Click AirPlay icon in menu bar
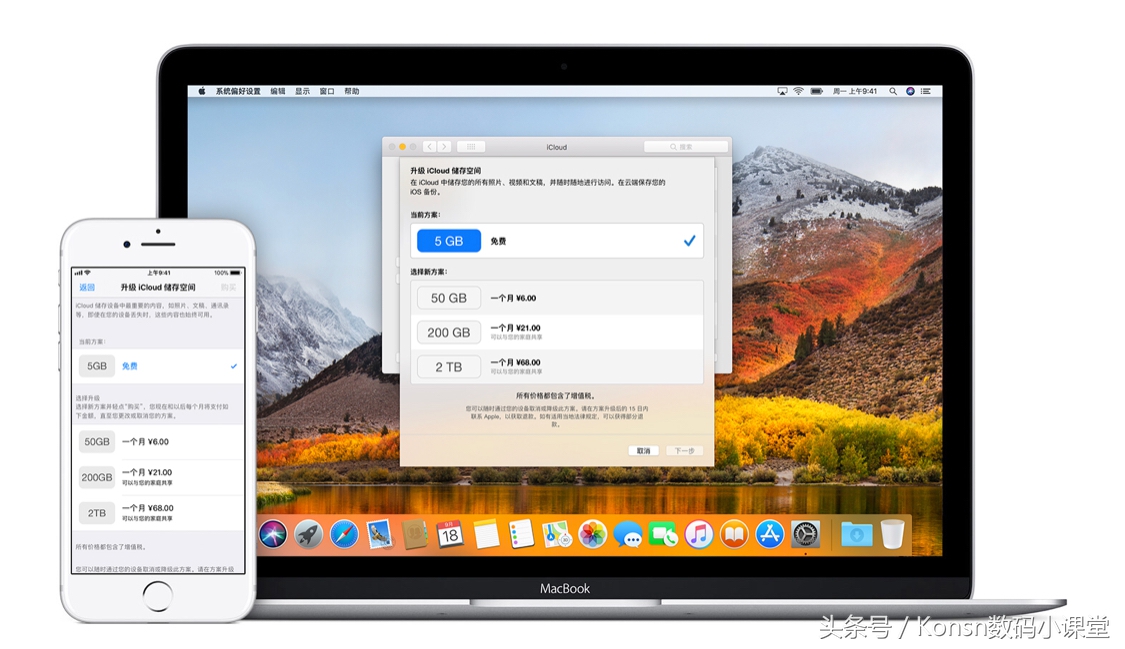Screen dimensions: 1125x649 coord(782,91)
